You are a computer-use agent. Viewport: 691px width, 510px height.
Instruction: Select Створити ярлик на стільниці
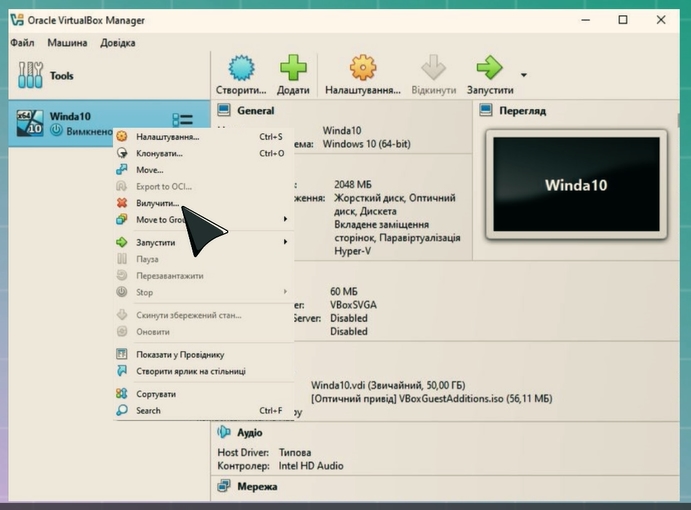coord(203,371)
